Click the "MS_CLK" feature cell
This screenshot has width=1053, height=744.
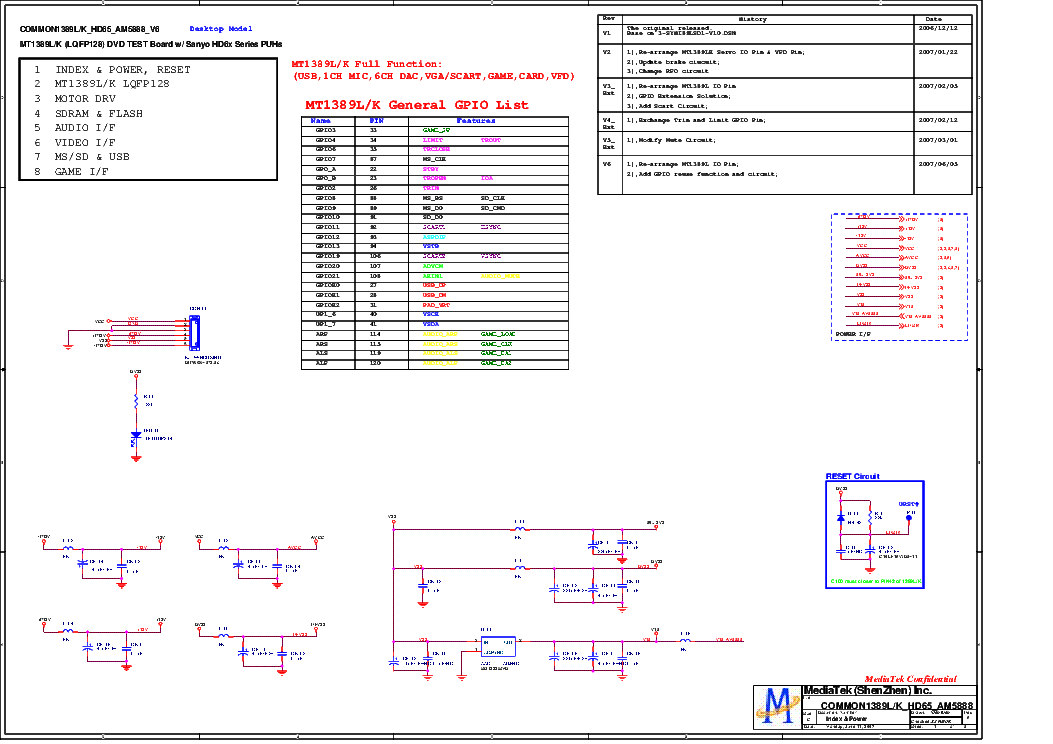point(434,159)
